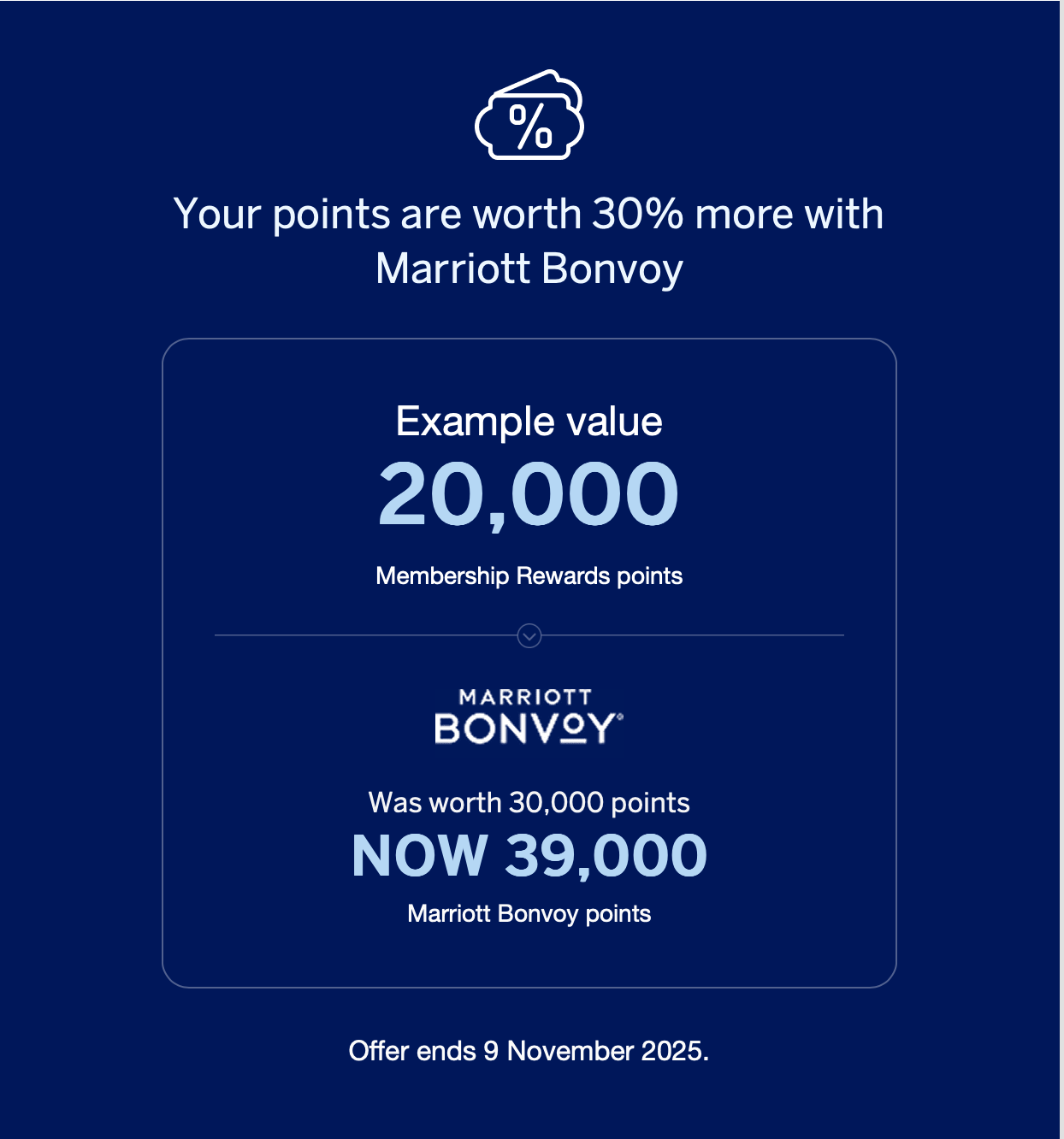Click the scrollbar strip on the right edge
Viewport: 1064px width, 1139px height.
pyautogui.click(x=1061, y=569)
